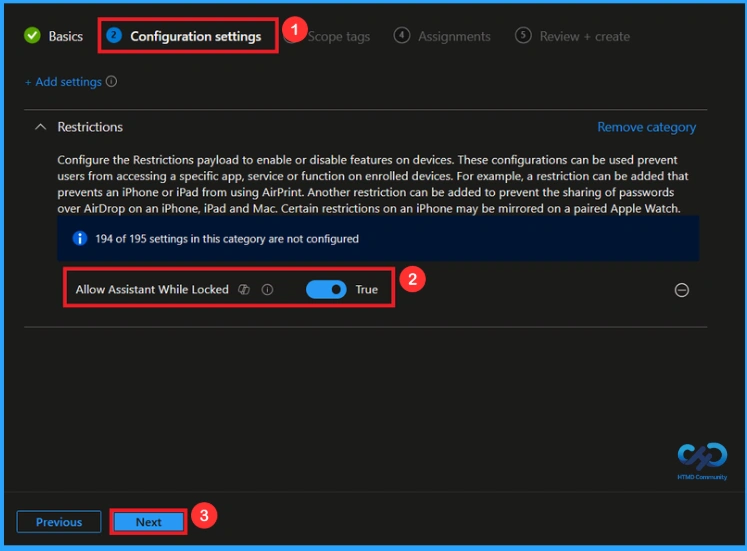Click the Allow Assistant While Locked label
This screenshot has height=551, width=747.
point(152,290)
